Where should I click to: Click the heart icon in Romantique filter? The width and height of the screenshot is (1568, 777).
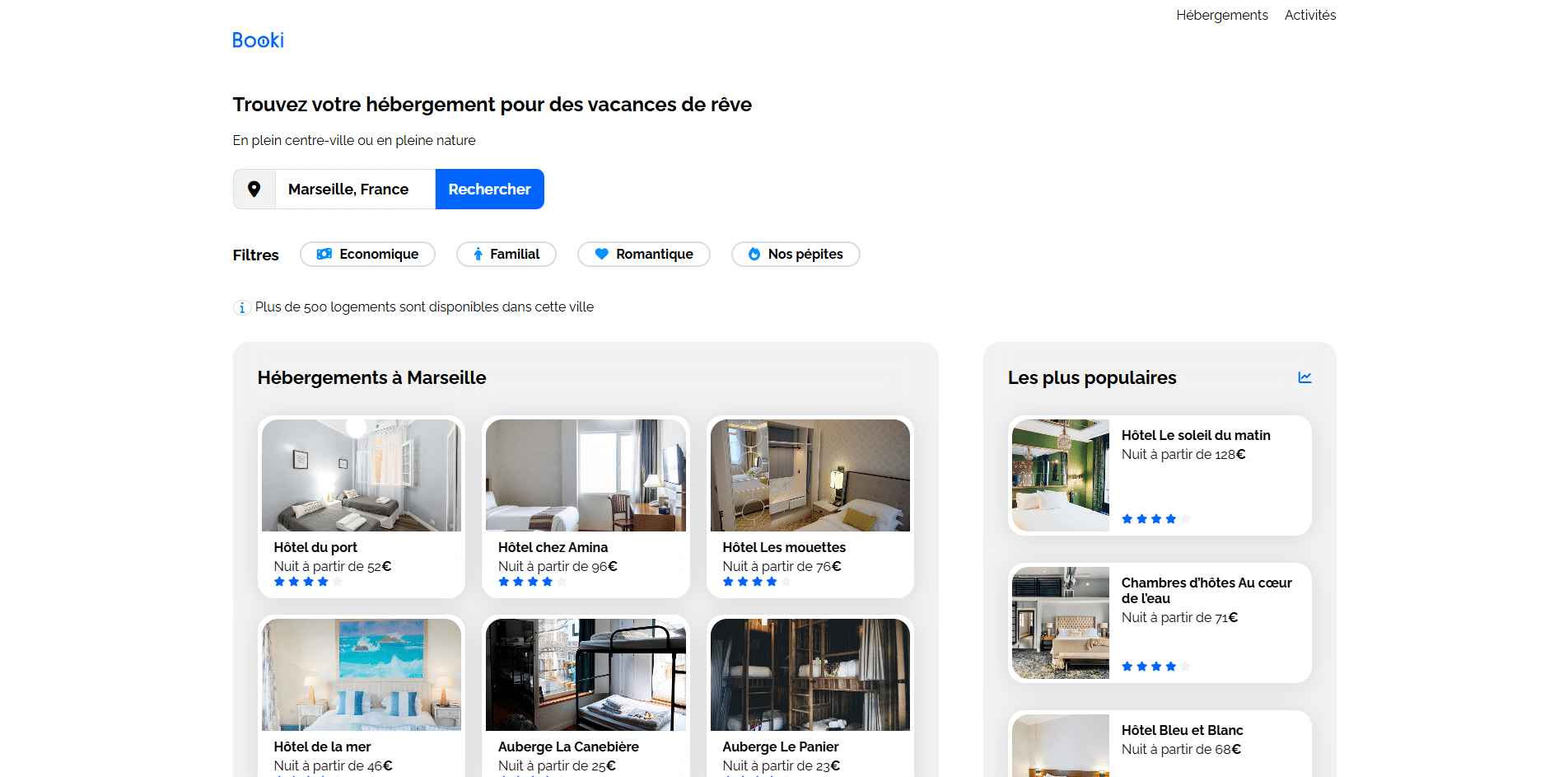tap(601, 255)
